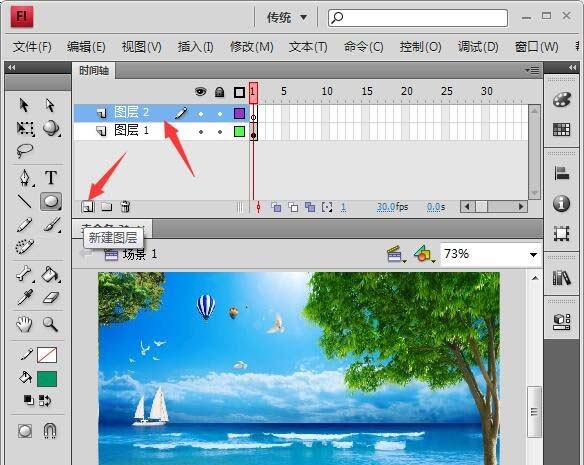This screenshot has width=584, height=465.
Task: Toggle outline view for all layers
Action: point(239,92)
